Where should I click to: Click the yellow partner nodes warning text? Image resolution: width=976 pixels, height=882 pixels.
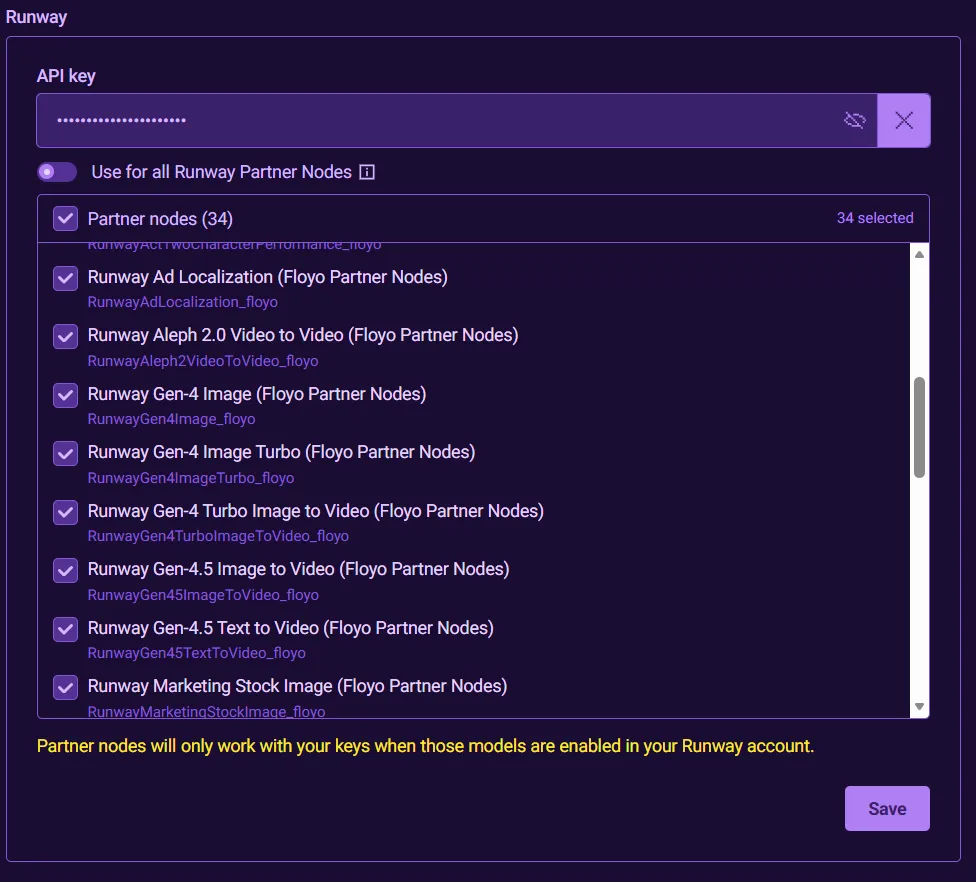425,746
